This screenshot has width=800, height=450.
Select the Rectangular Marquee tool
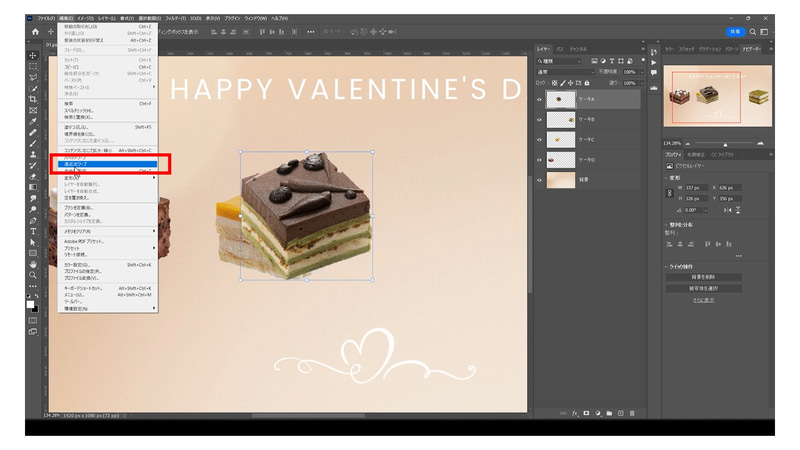click(x=33, y=66)
